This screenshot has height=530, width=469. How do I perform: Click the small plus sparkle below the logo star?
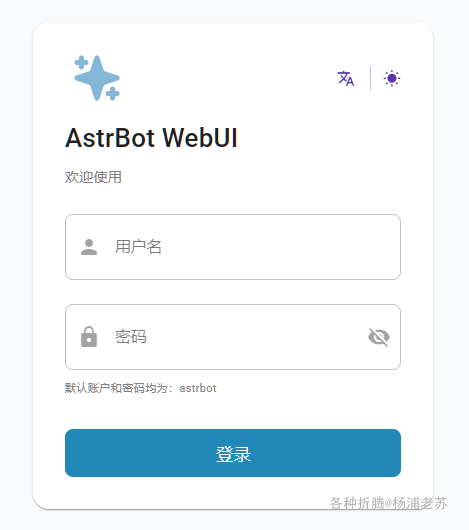[x=113, y=94]
